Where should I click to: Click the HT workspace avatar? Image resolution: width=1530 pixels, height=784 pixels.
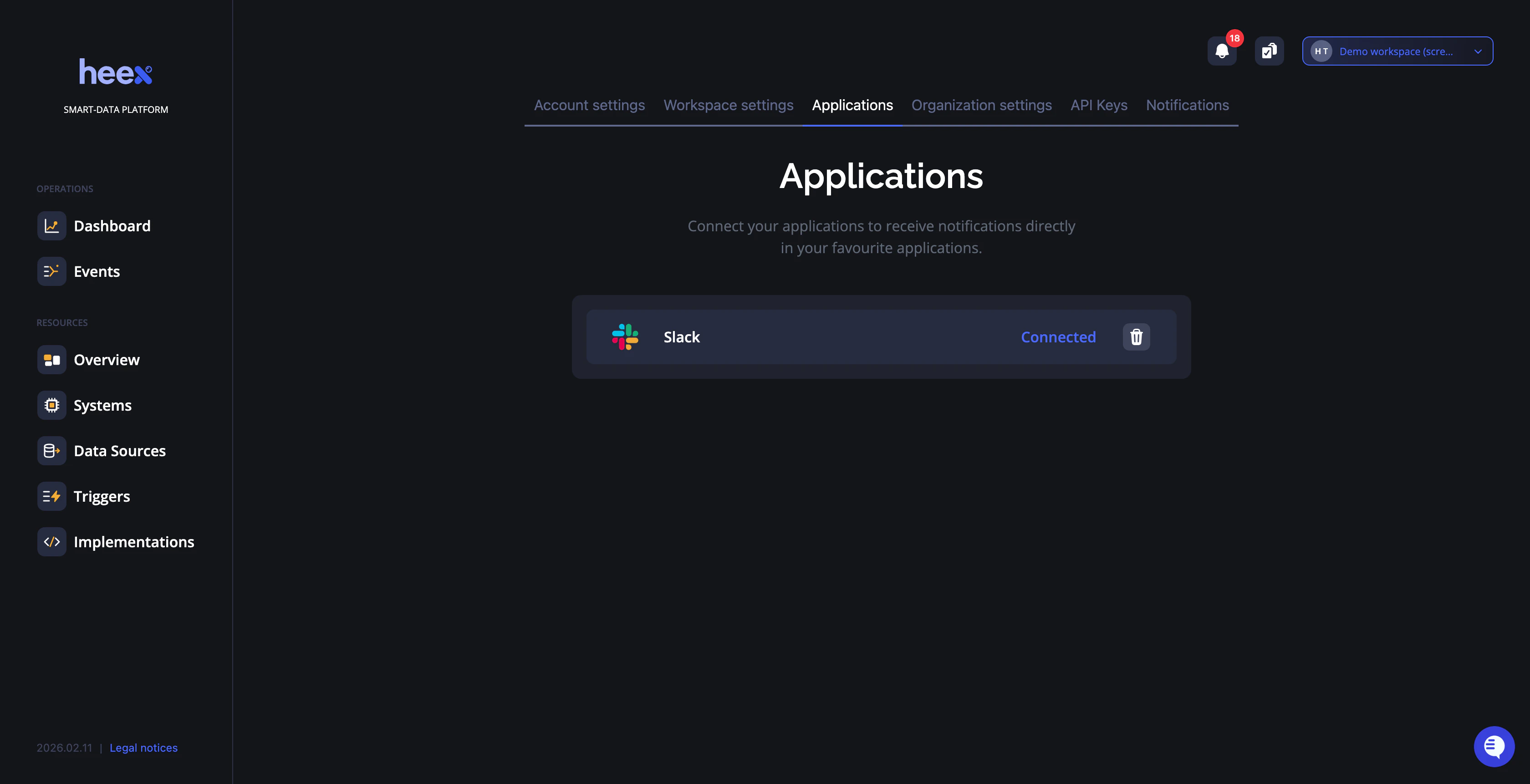pos(1321,51)
